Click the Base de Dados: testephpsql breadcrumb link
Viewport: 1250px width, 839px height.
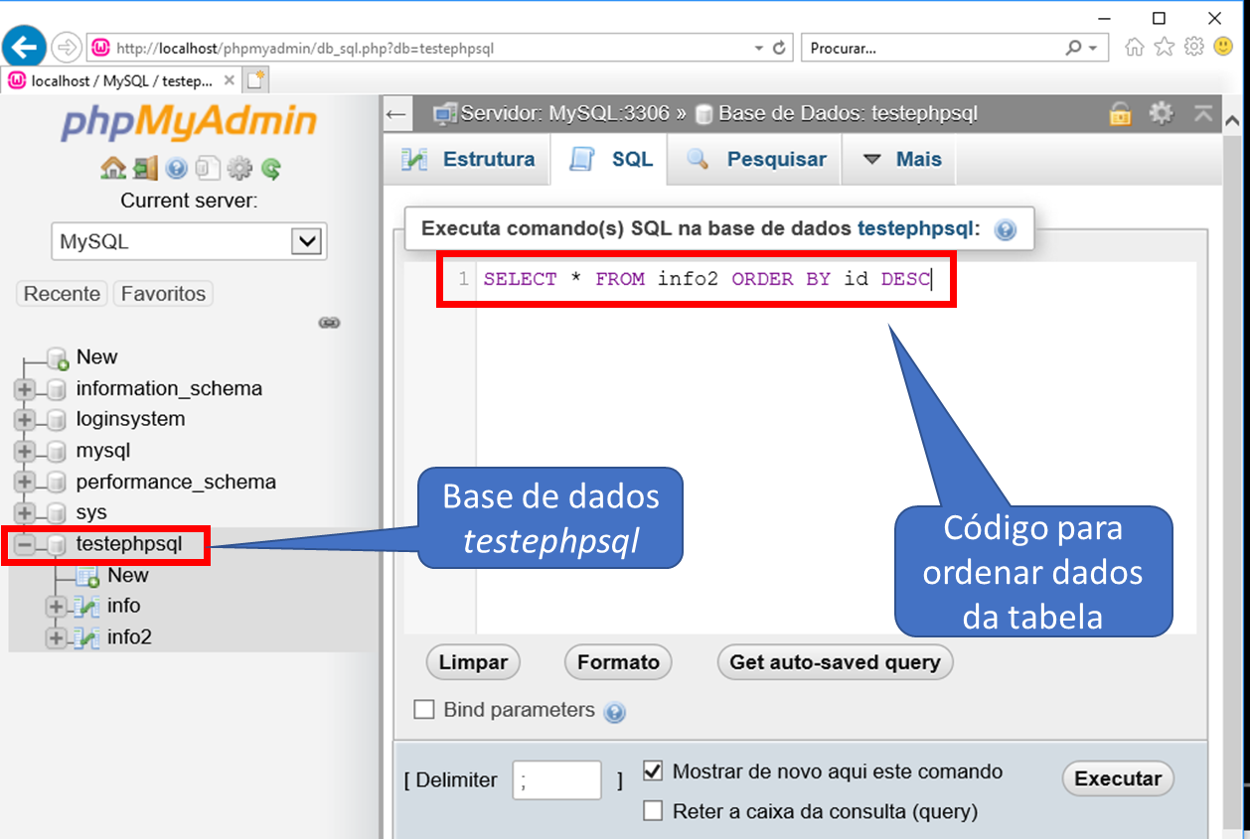coord(848,114)
